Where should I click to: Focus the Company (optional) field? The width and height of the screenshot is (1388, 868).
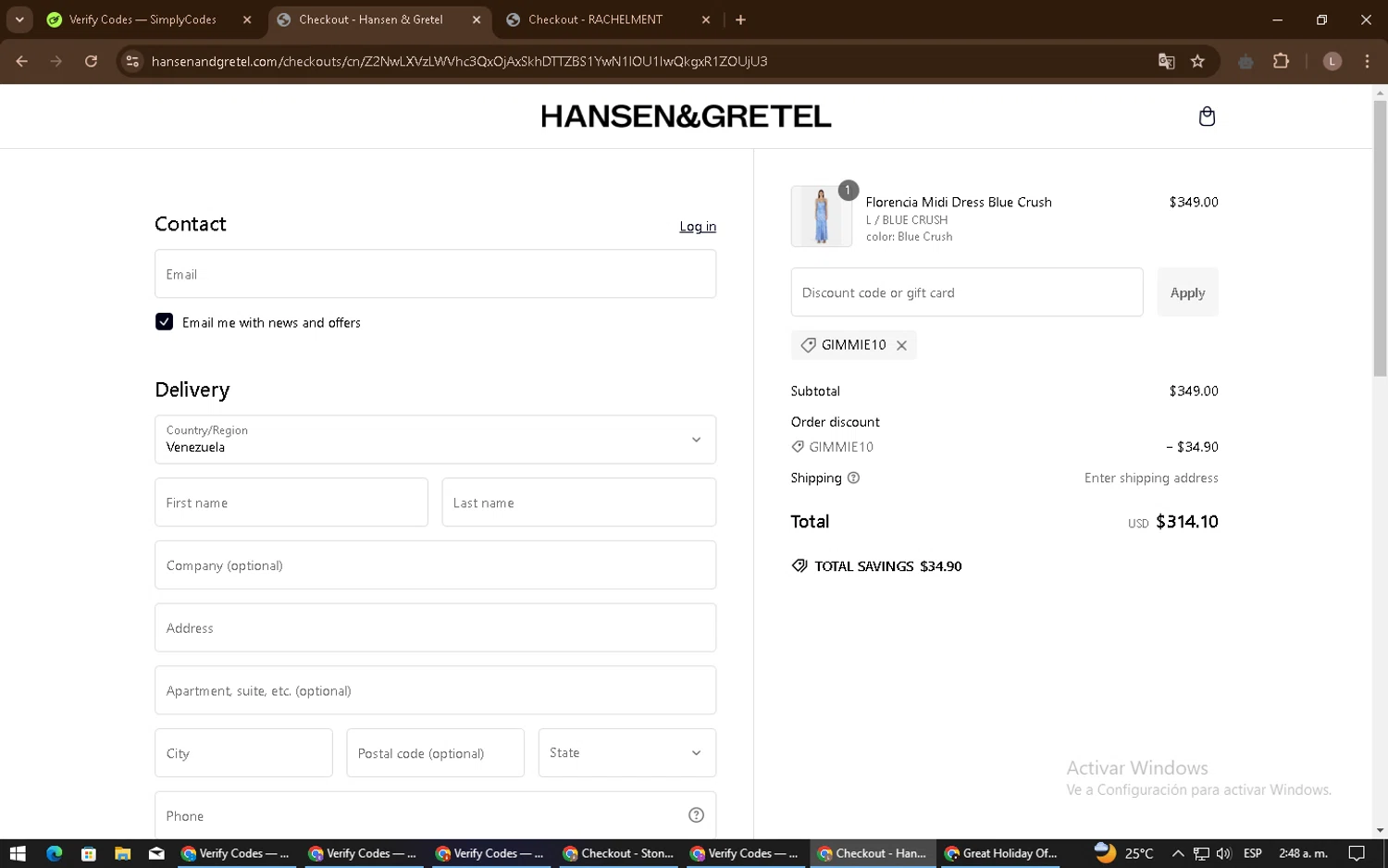(x=435, y=565)
